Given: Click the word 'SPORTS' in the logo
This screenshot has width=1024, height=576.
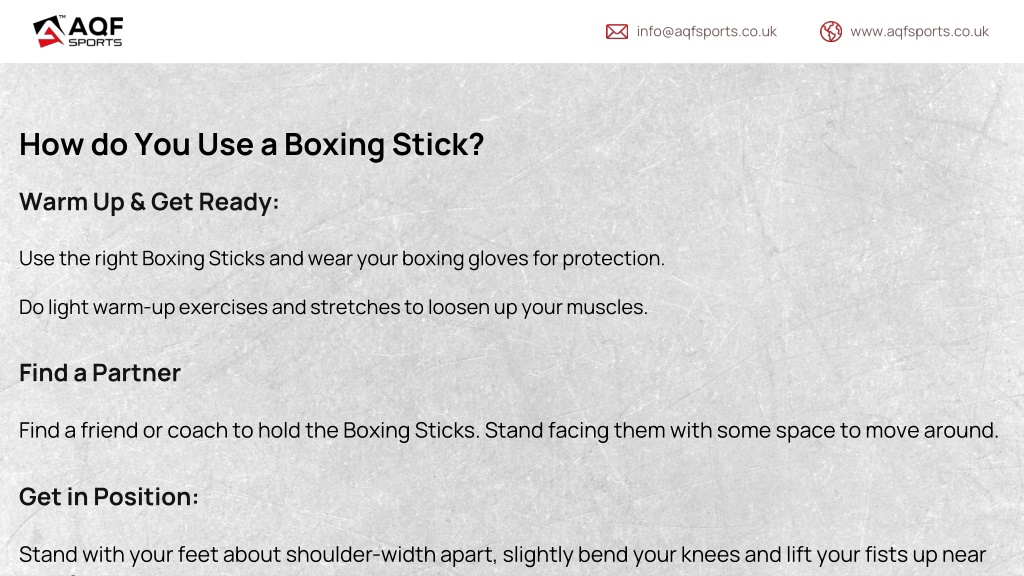Looking at the screenshot, I should [95, 42].
